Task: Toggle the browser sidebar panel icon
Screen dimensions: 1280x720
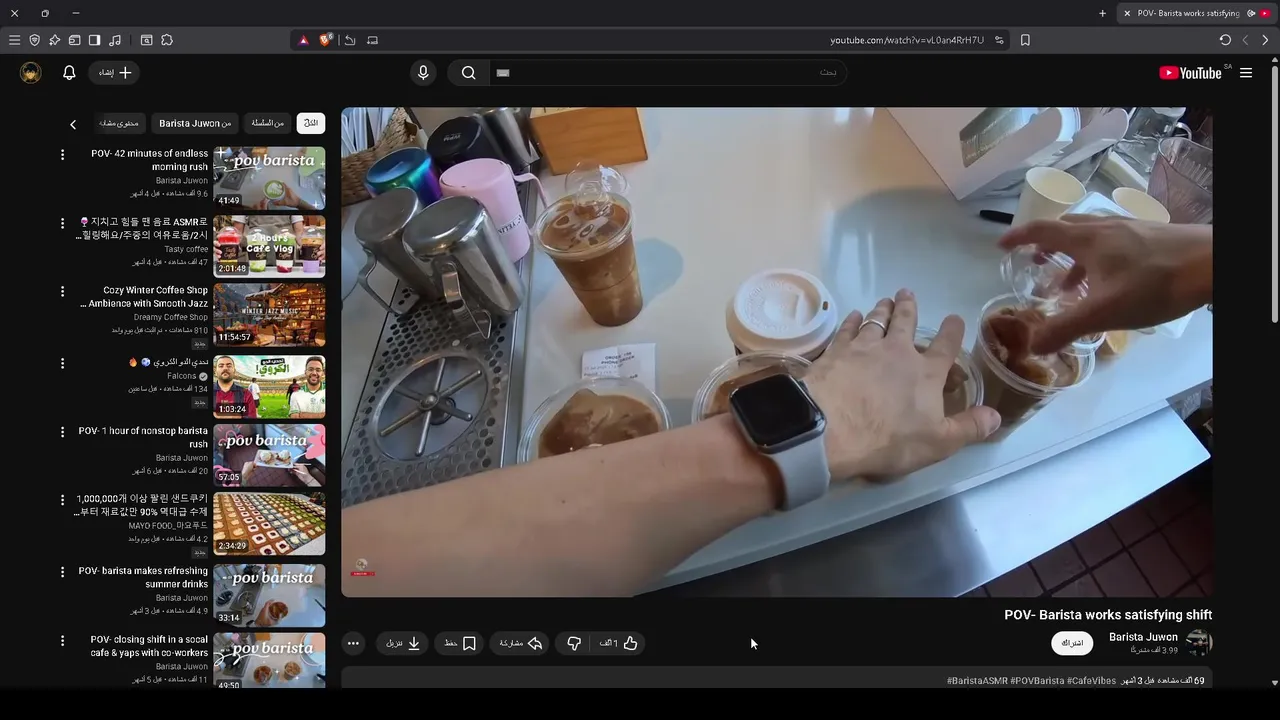Action: [94, 40]
